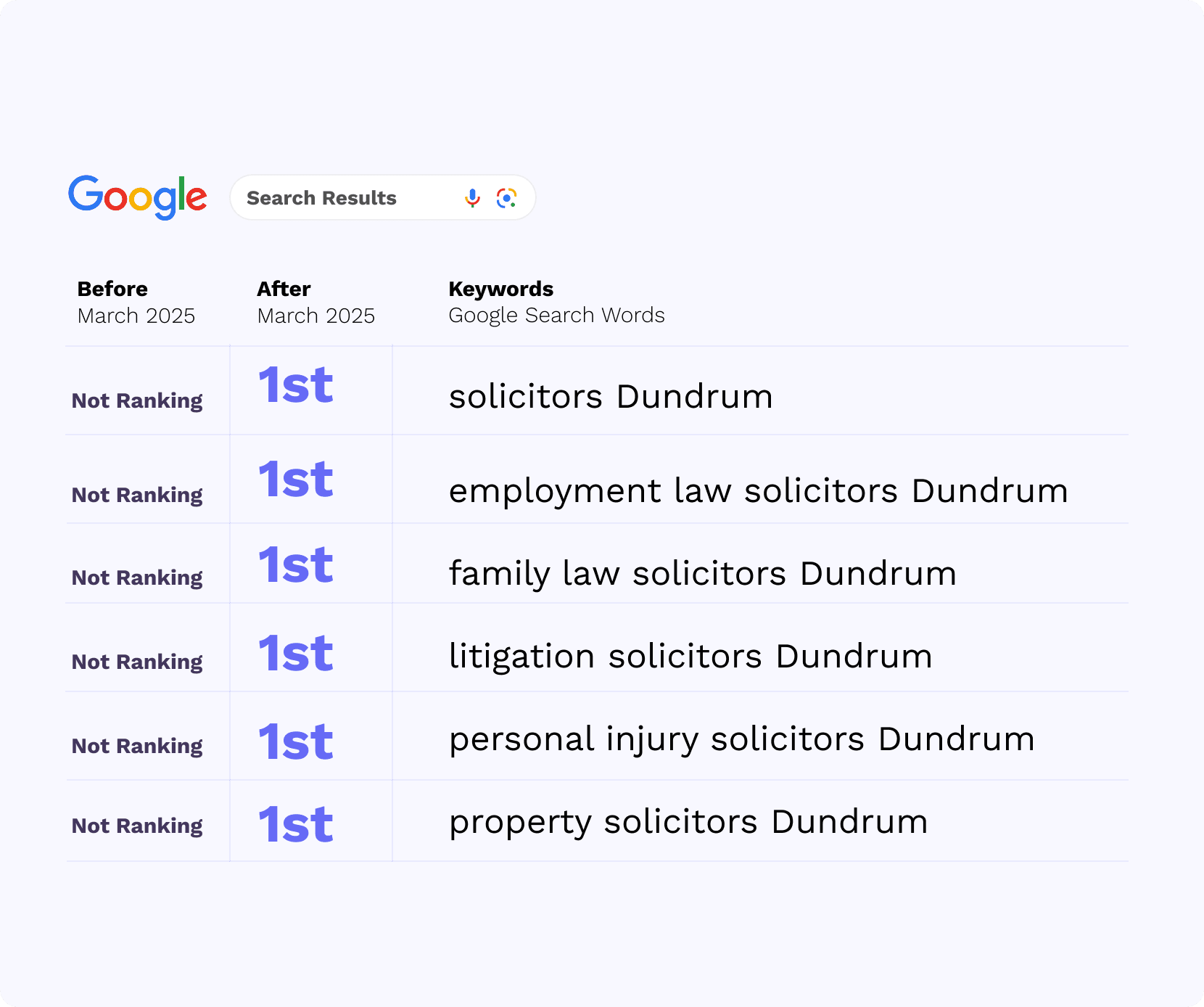This screenshot has width=1204, height=1007.
Task: Select 'litigation solicitors Dundrum' keyword
Action: tap(690, 657)
